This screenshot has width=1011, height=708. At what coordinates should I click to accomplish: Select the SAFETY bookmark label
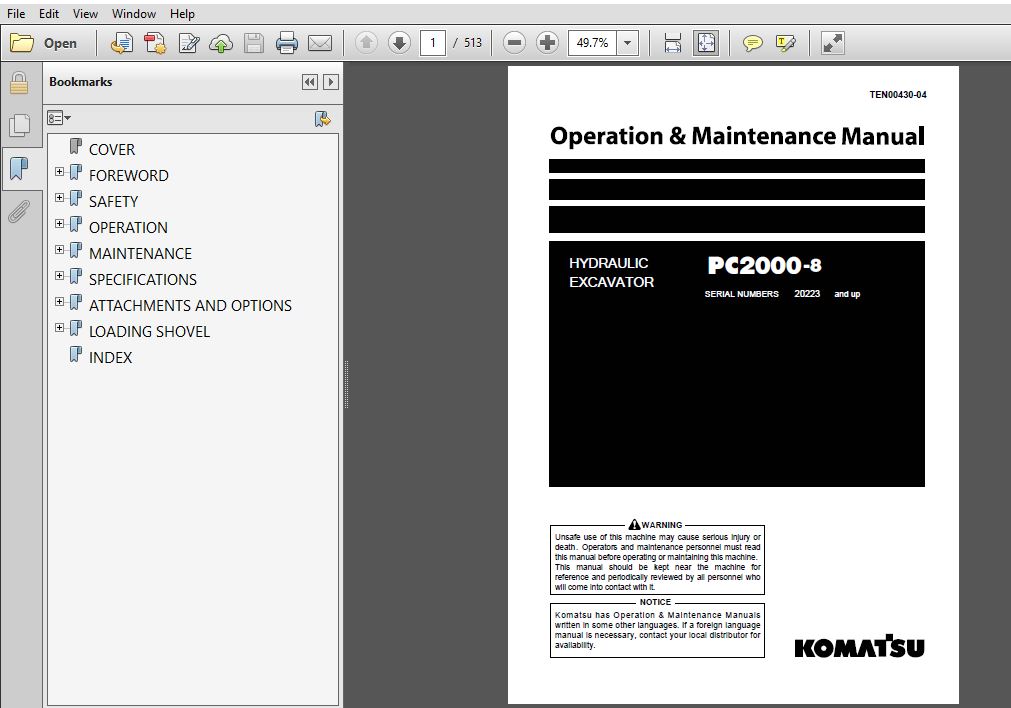pyautogui.click(x=113, y=202)
